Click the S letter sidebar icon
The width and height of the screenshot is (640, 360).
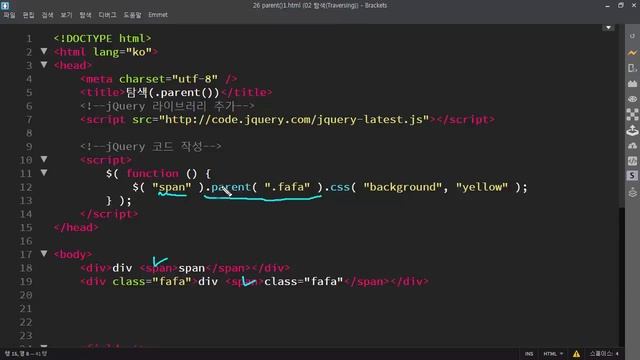632,176
